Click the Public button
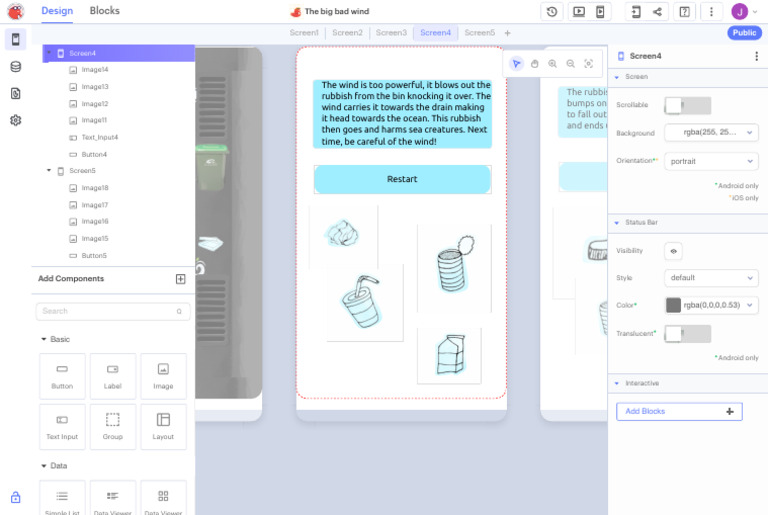The width and height of the screenshot is (768, 515). pos(744,33)
